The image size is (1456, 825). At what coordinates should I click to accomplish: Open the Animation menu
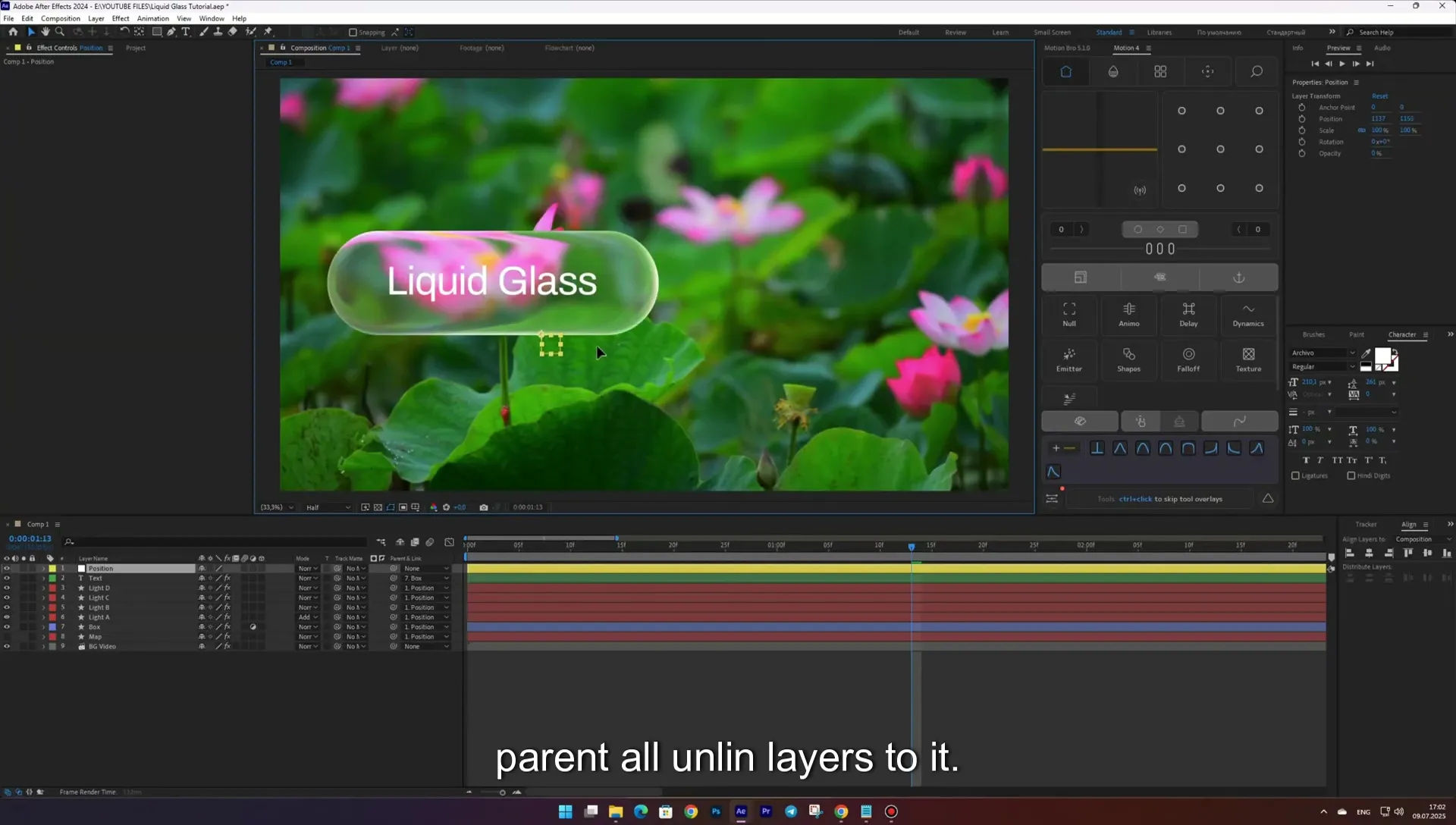coord(153,18)
